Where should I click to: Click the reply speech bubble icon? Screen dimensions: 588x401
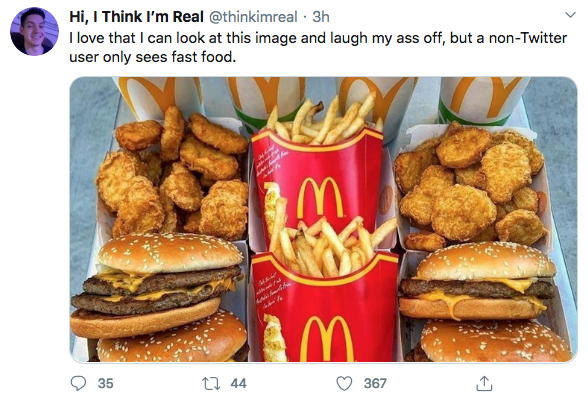point(78,383)
